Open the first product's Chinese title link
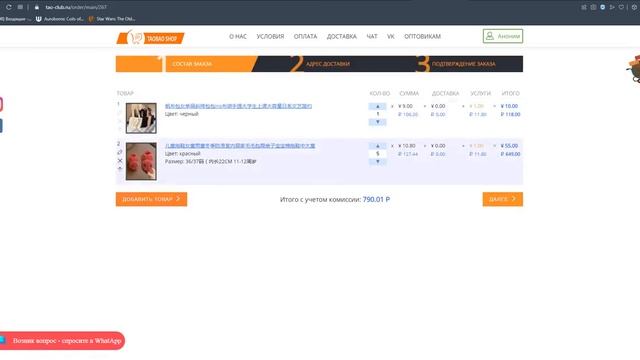The height and width of the screenshot is (360, 640). click(x=238, y=106)
